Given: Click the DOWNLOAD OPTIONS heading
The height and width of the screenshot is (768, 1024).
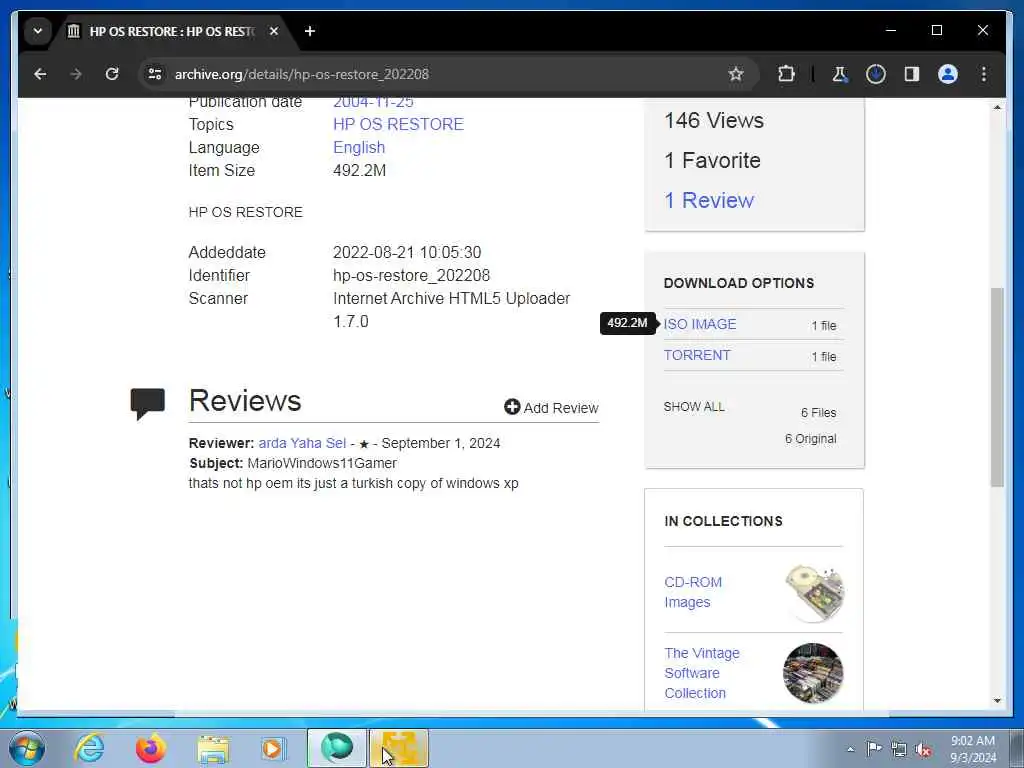Looking at the screenshot, I should coord(739,283).
